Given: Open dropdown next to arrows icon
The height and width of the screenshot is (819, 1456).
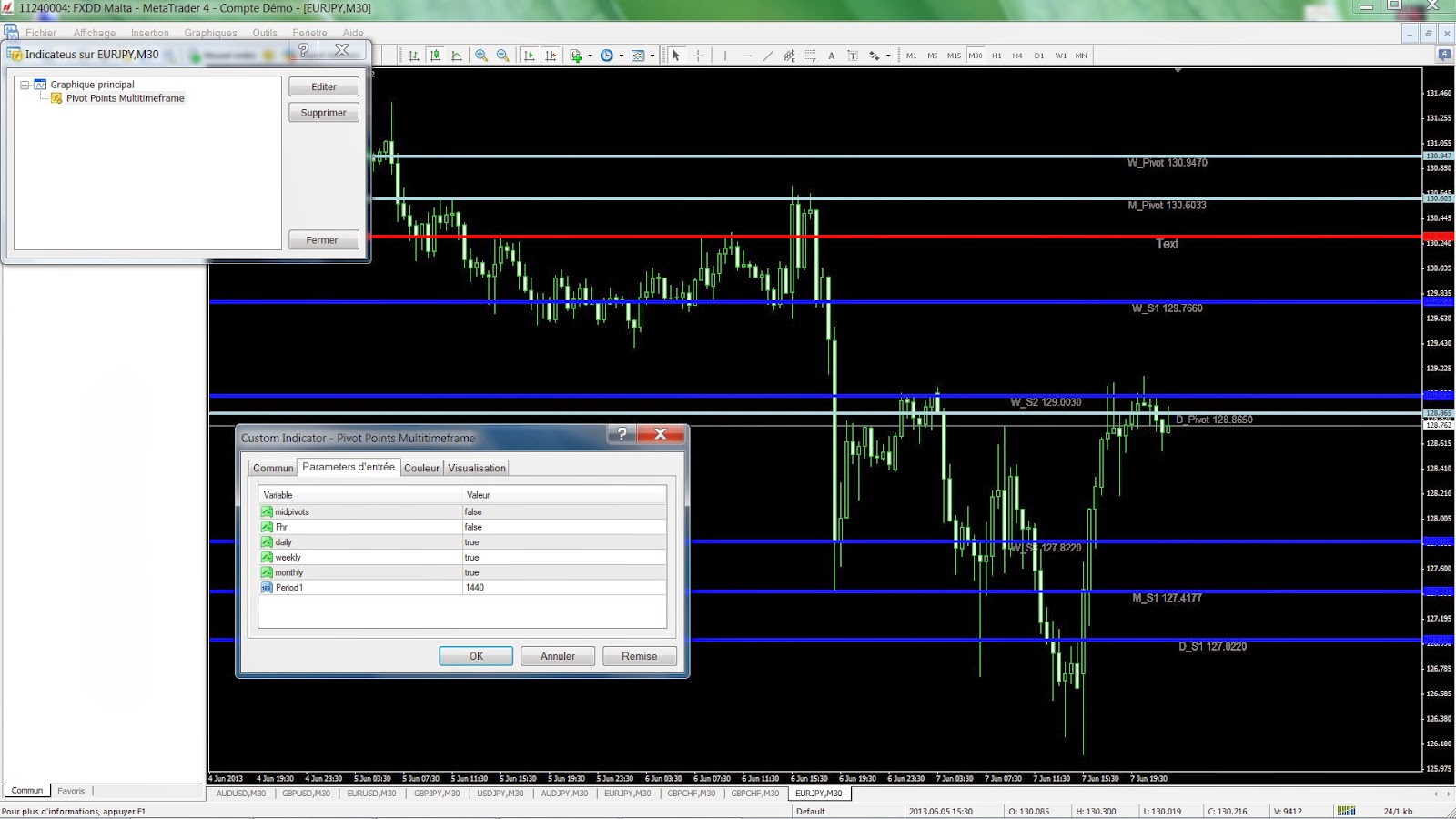Looking at the screenshot, I should coord(888,56).
